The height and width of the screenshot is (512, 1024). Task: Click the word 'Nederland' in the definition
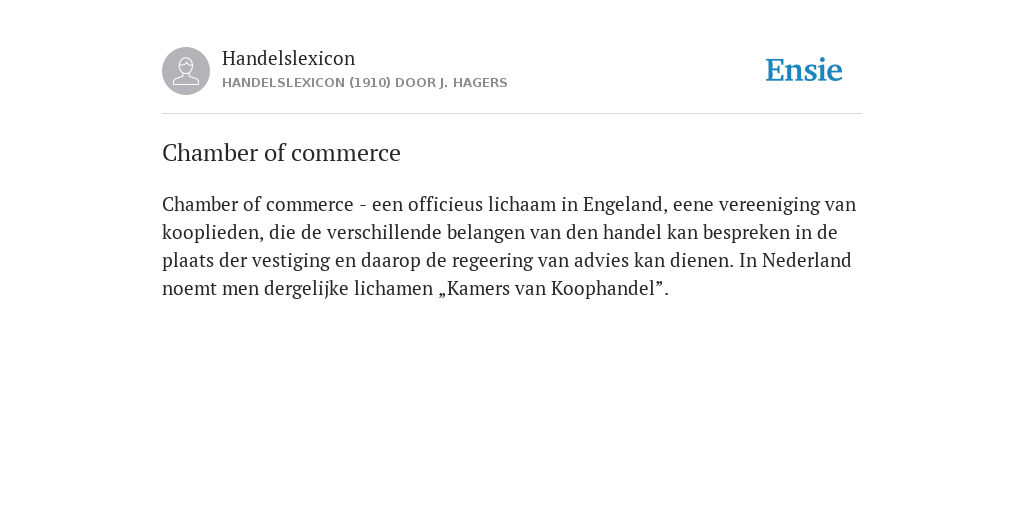[807, 261]
